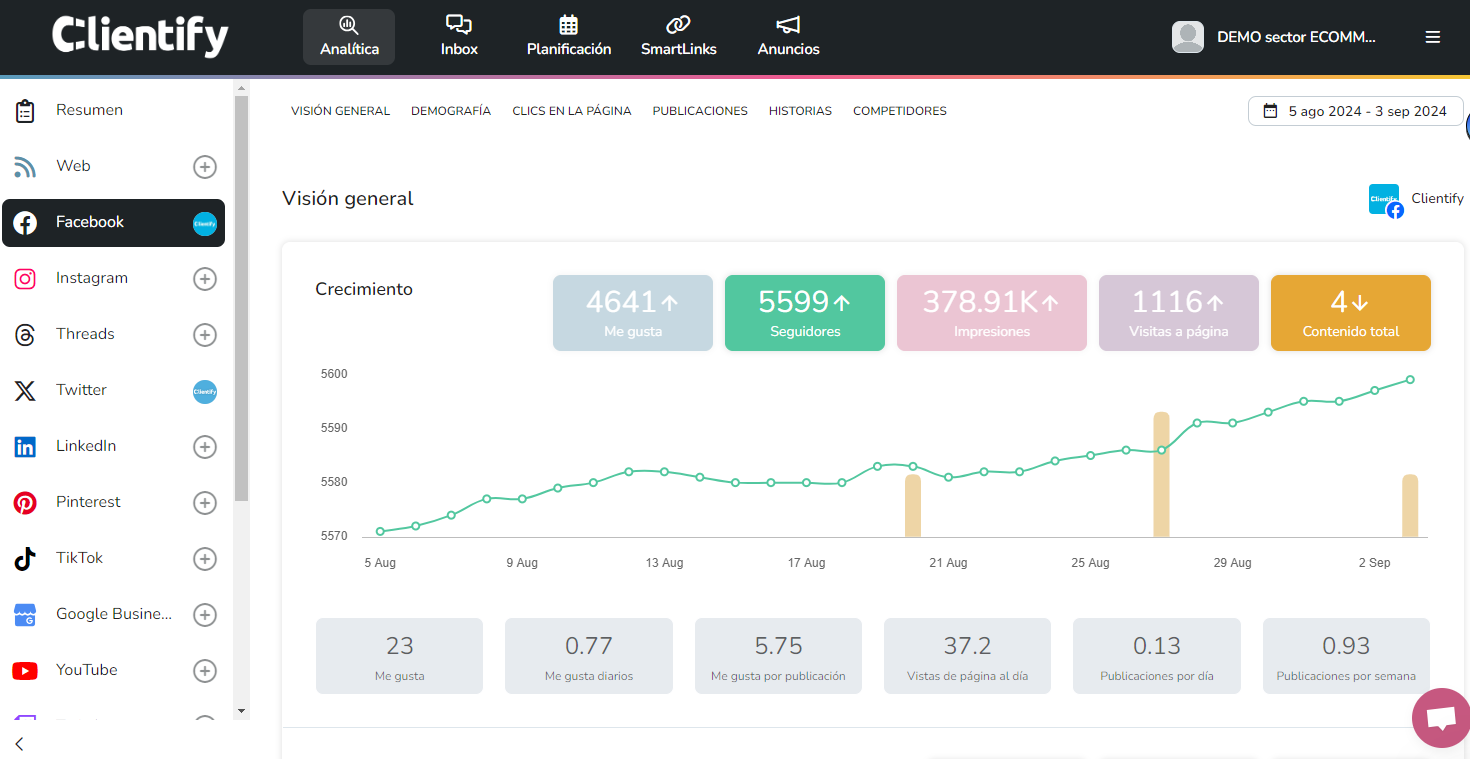Add a YouTube account with plus icon
1470x759 pixels.
pos(205,671)
